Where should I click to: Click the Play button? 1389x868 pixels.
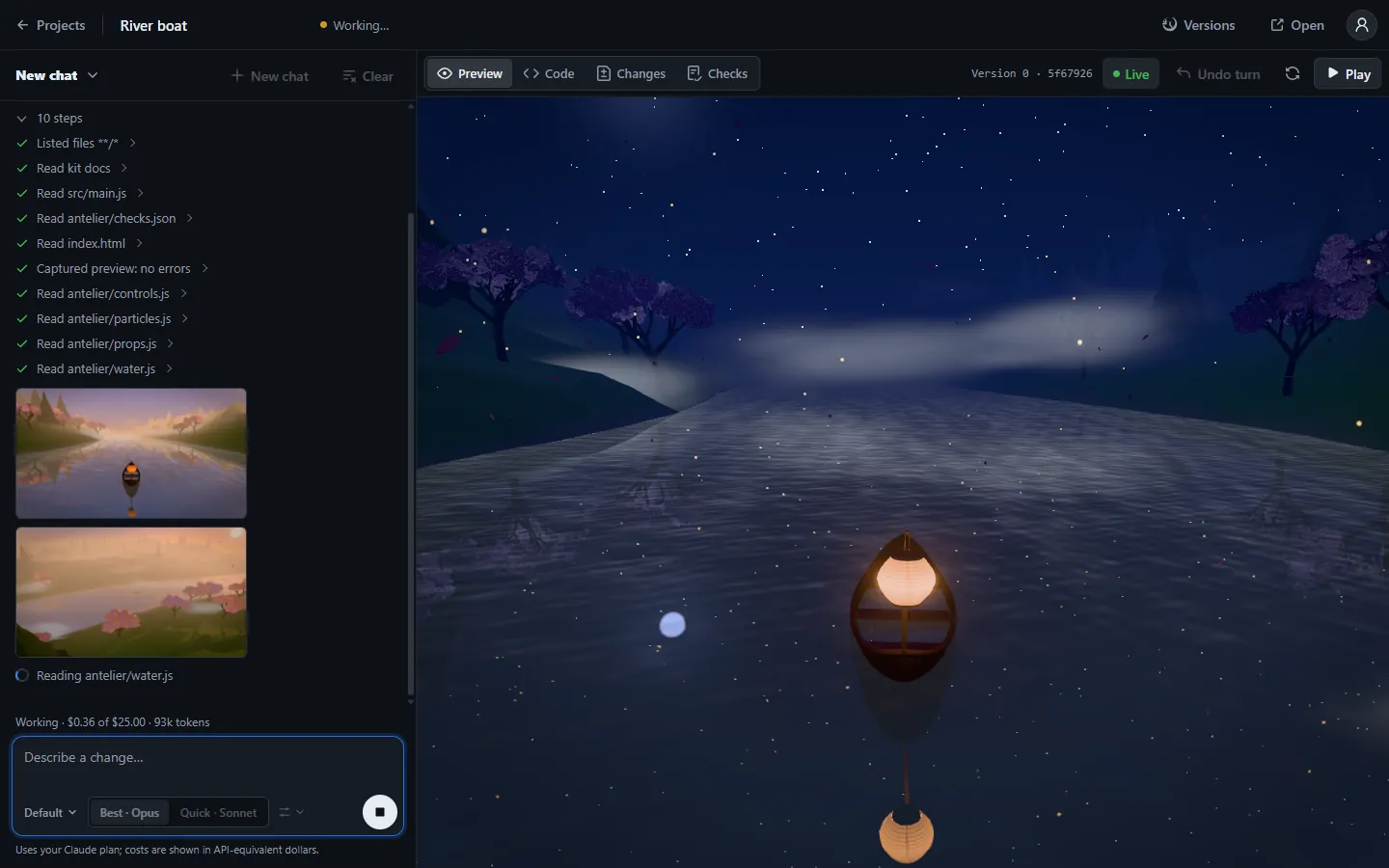pyautogui.click(x=1348, y=73)
